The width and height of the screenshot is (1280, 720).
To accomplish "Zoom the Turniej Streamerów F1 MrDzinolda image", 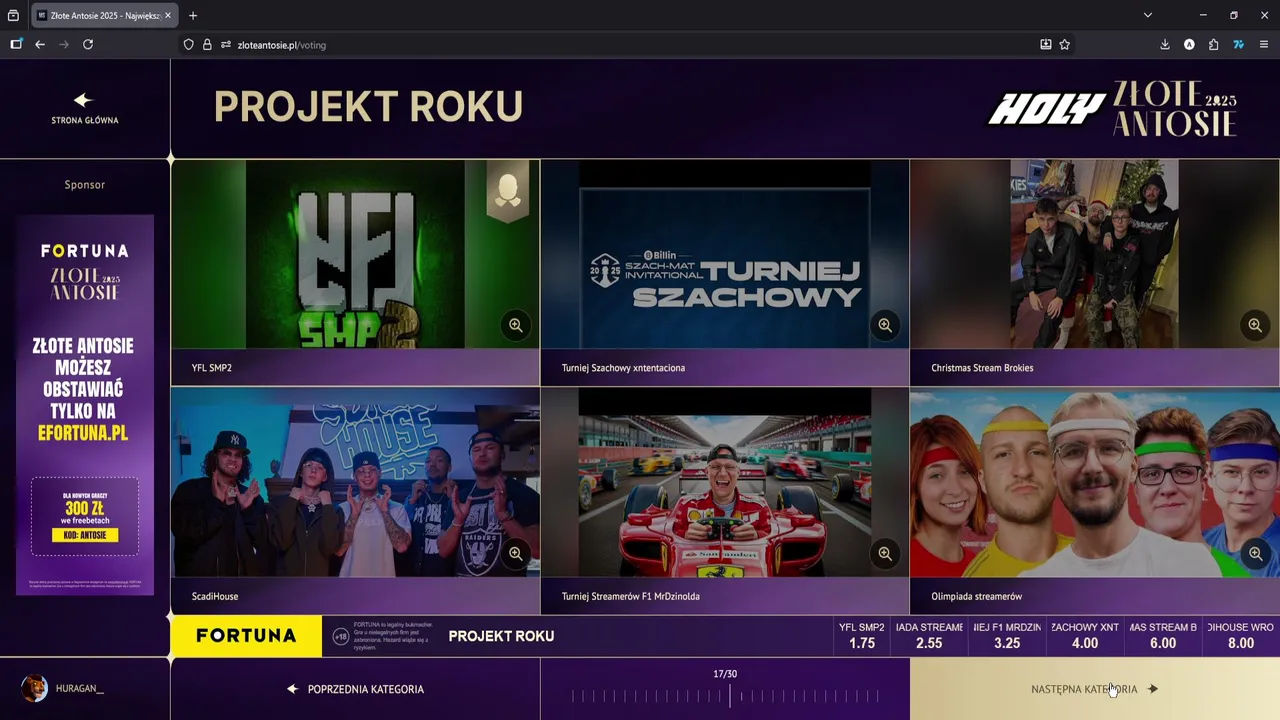I will pos(885,553).
